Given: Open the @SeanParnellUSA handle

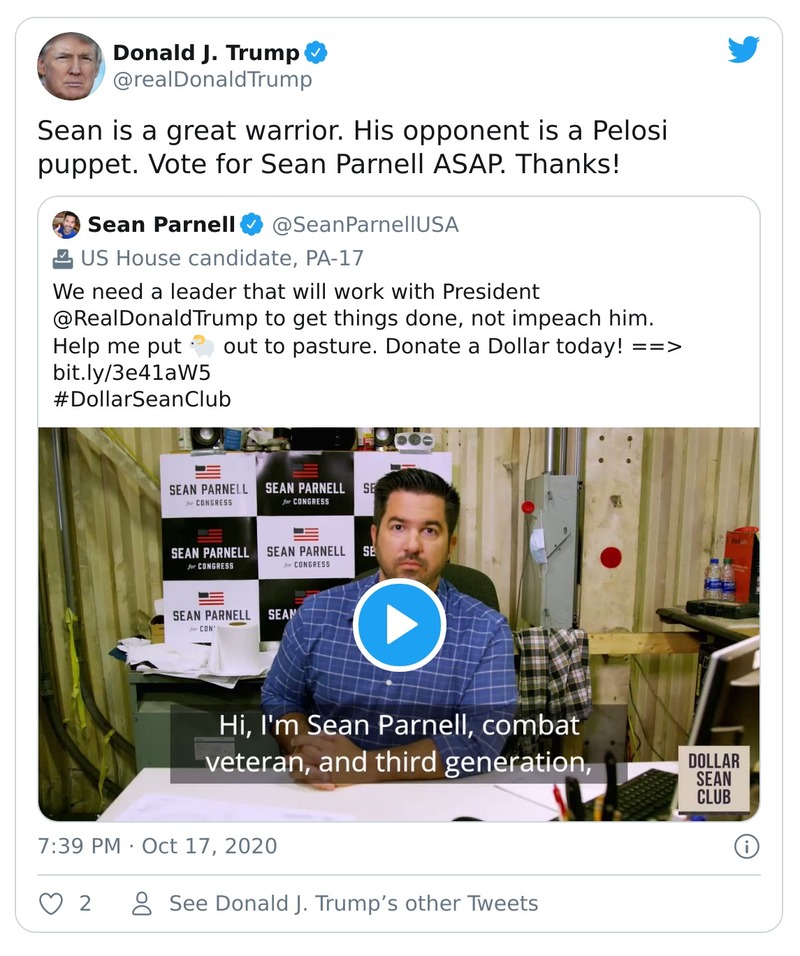Looking at the screenshot, I should click(365, 225).
